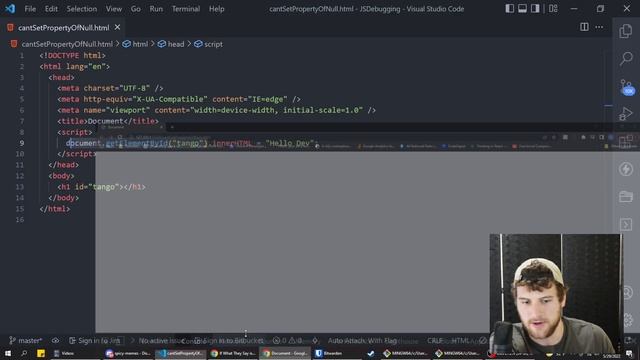The height and width of the screenshot is (360, 640).
Task: Open the File menu
Action: pyautogui.click(x=30, y=9)
